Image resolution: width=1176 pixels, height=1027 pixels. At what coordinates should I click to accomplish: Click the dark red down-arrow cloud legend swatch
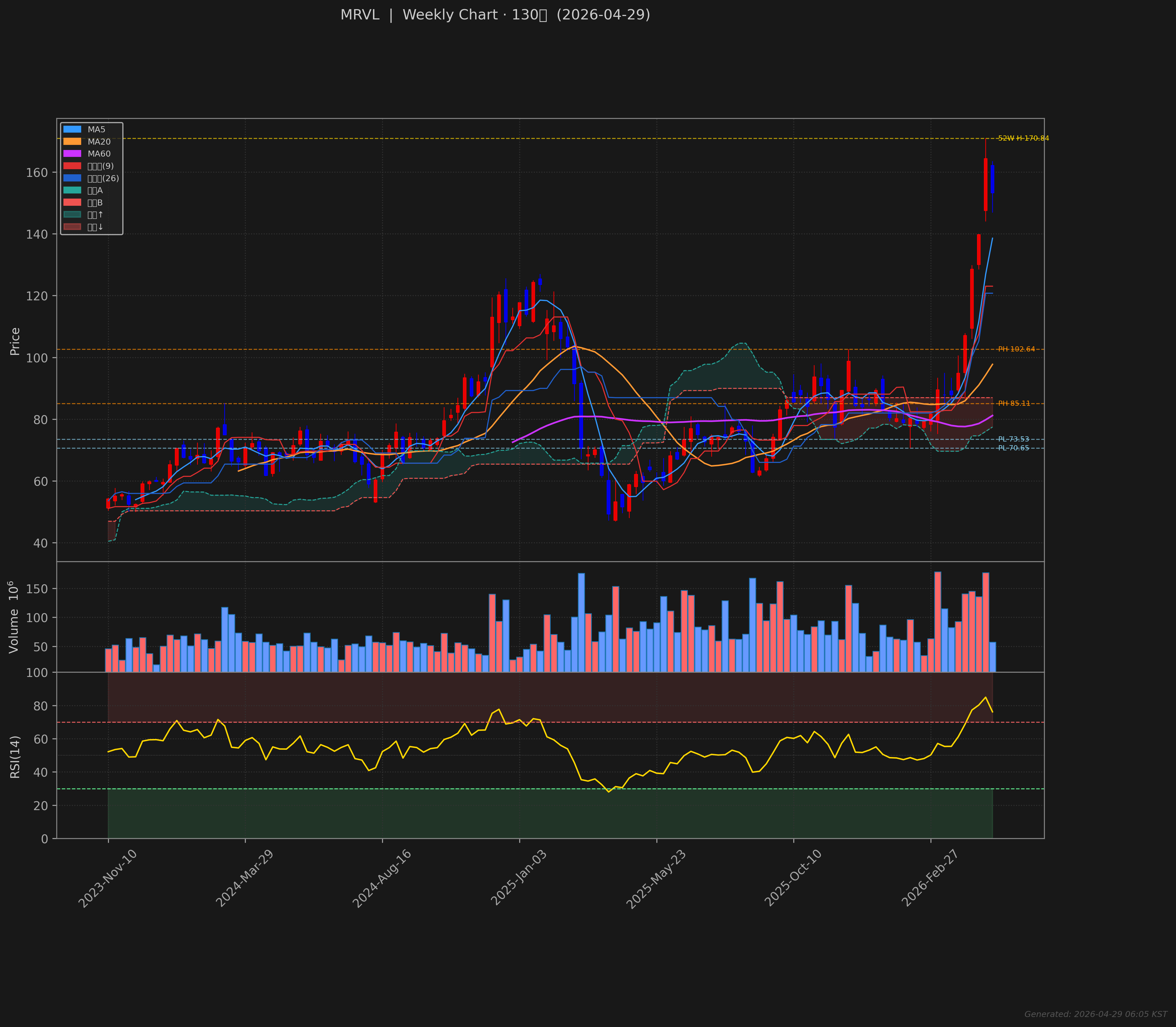click(x=72, y=227)
